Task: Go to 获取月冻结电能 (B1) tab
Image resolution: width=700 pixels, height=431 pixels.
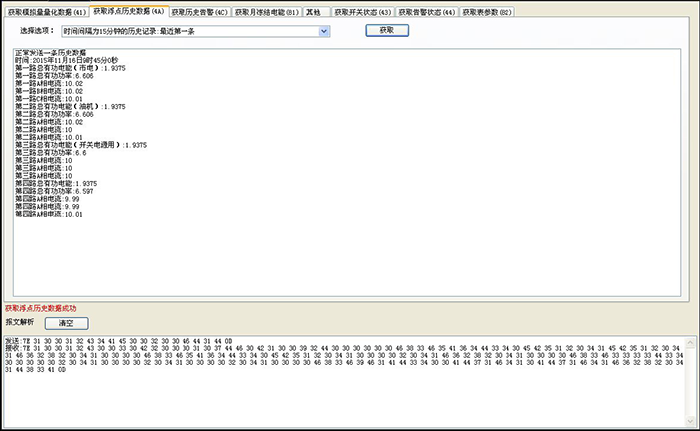Action: pos(267,12)
